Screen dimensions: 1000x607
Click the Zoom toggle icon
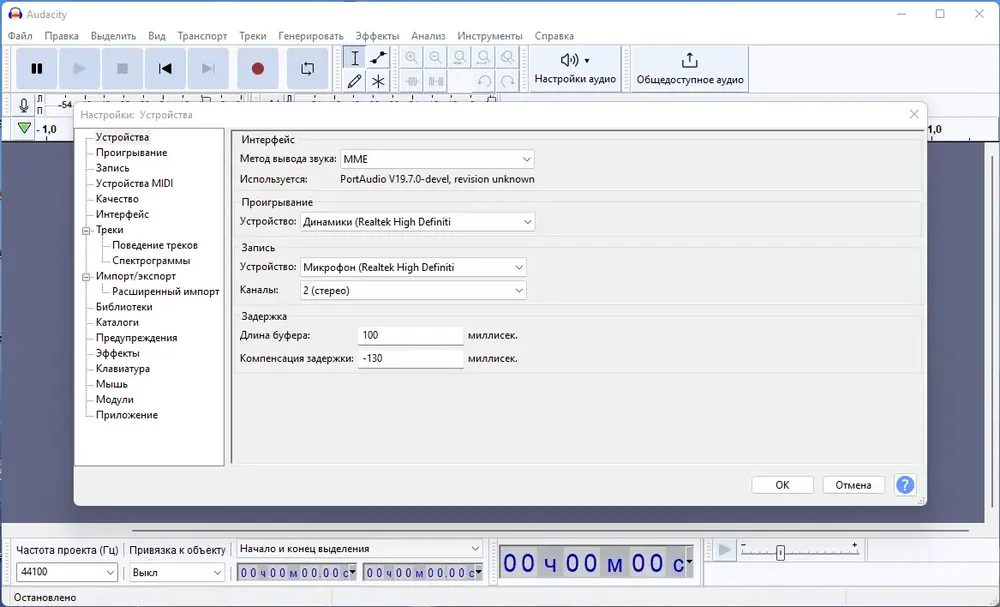507,58
